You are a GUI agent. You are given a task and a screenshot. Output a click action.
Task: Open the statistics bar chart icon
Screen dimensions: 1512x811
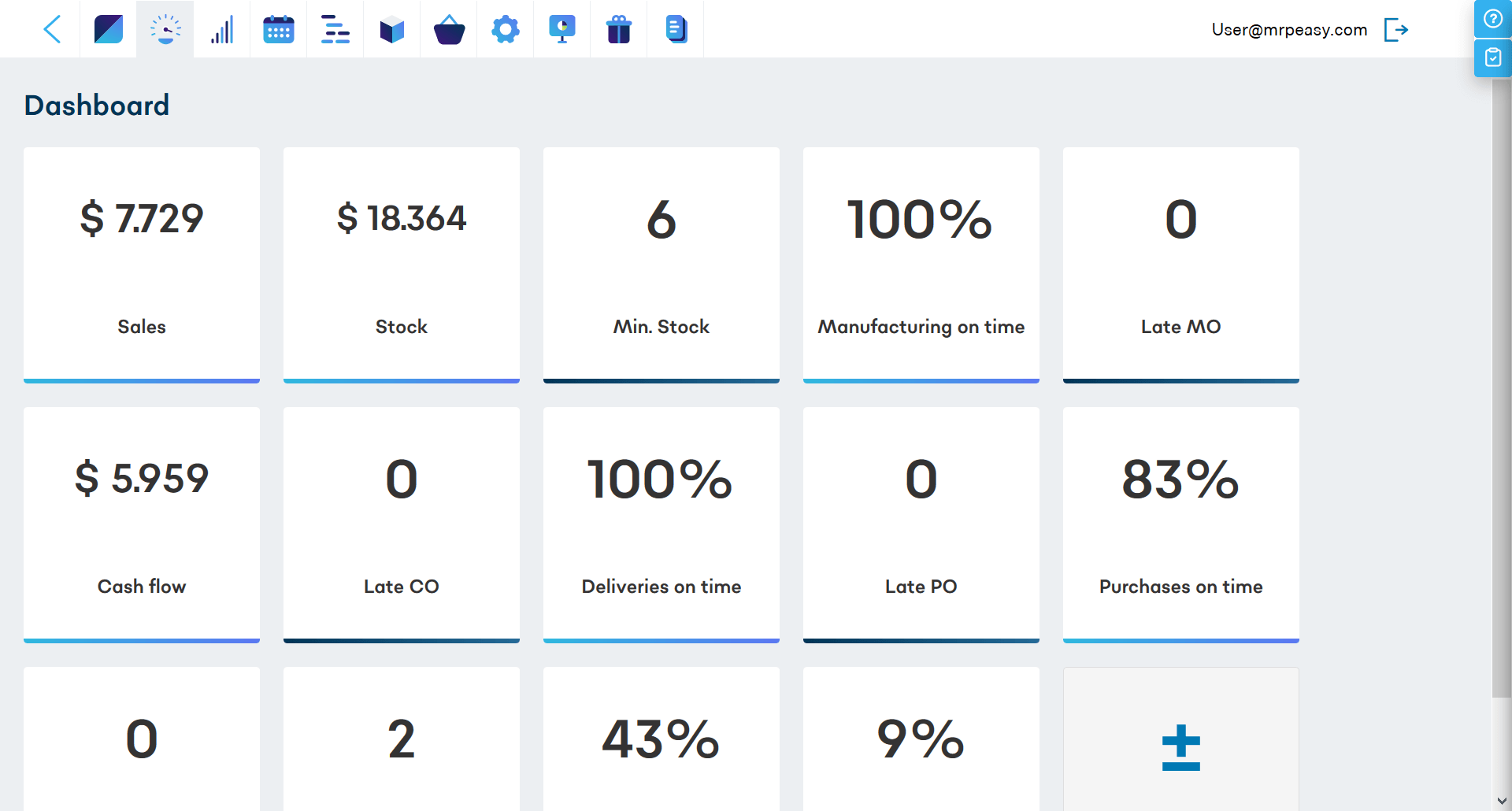(x=222, y=30)
